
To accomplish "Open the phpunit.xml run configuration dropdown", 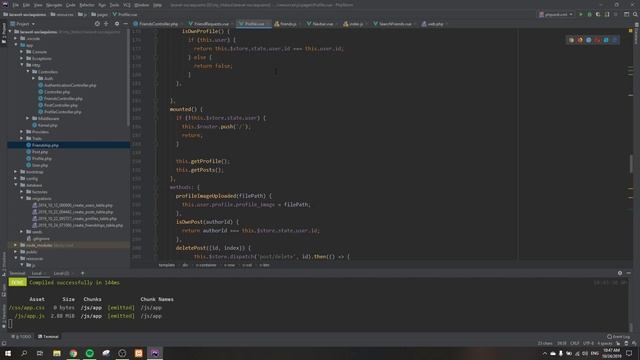I will [556, 14].
